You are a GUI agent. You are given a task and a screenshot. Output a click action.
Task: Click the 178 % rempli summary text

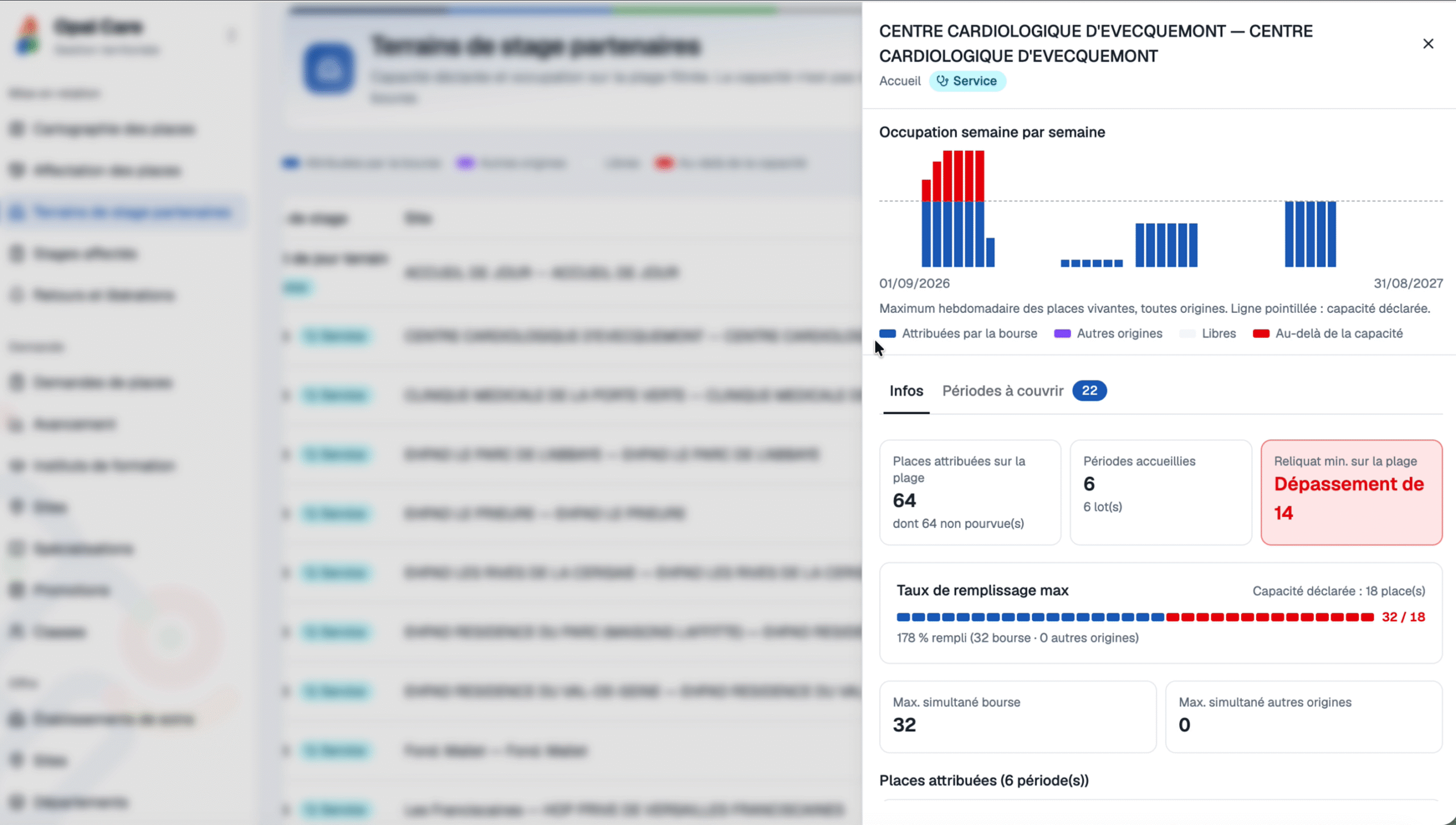point(1017,638)
